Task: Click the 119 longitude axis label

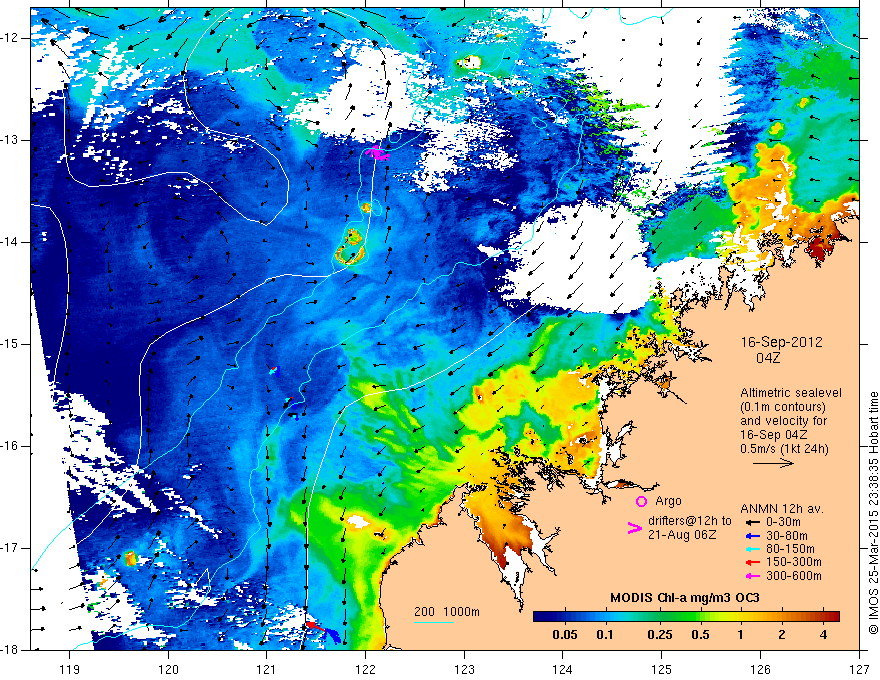Action: [x=70, y=669]
